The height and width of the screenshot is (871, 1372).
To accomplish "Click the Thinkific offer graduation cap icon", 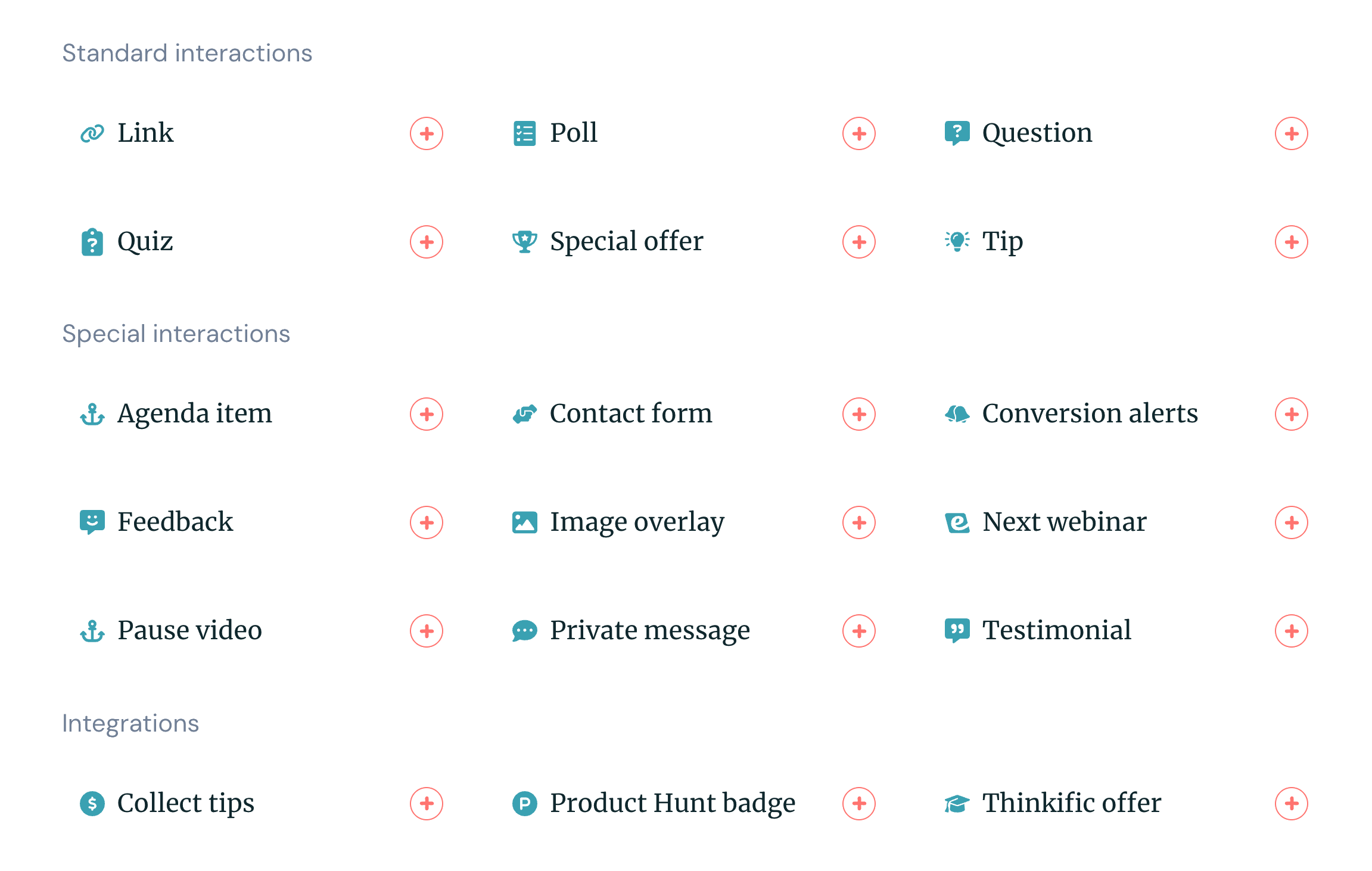I will click(957, 803).
